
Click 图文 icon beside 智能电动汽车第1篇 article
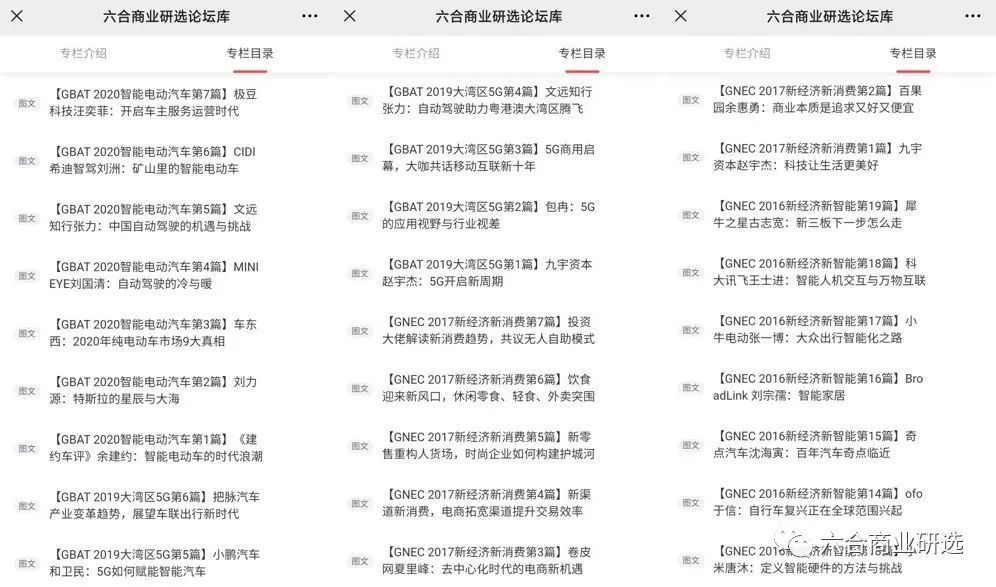(x=27, y=449)
